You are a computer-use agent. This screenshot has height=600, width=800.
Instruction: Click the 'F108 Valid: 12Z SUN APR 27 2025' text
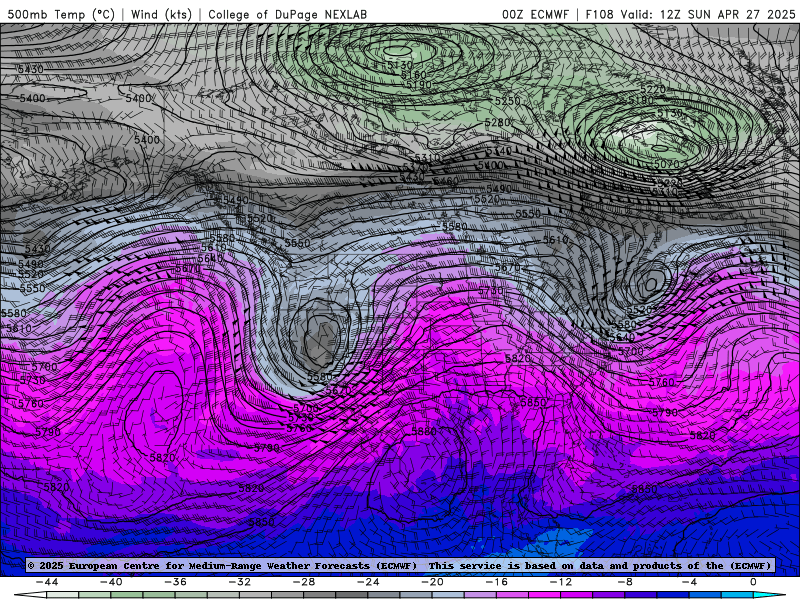tap(690, 14)
